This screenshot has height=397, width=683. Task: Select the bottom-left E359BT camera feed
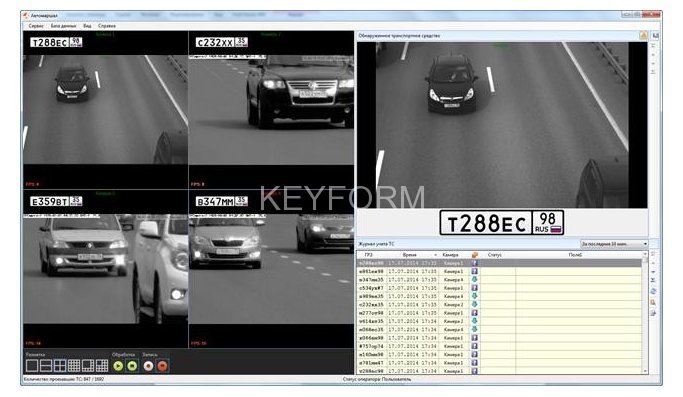click(x=105, y=269)
